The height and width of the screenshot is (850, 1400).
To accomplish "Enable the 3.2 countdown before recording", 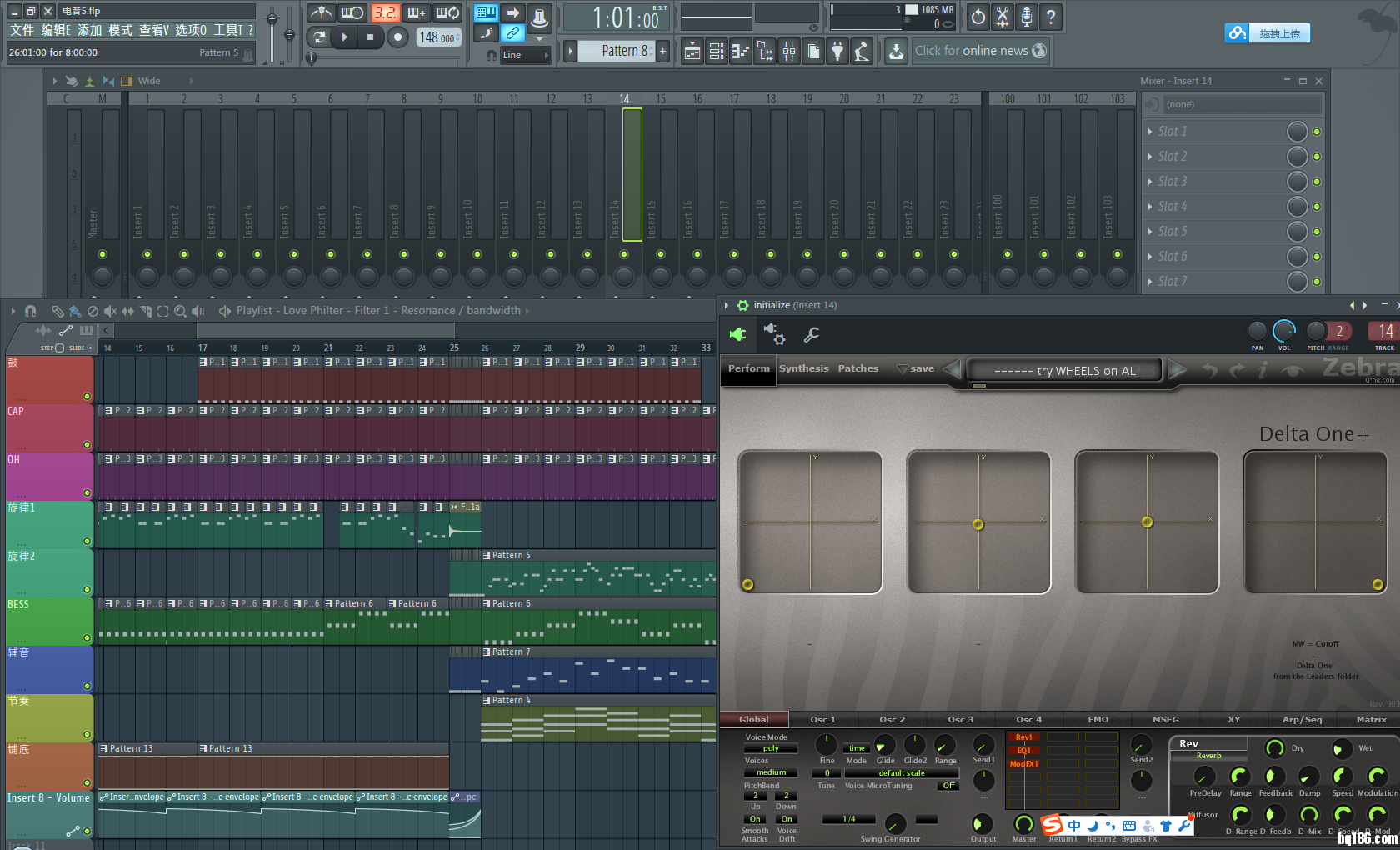I will [384, 13].
